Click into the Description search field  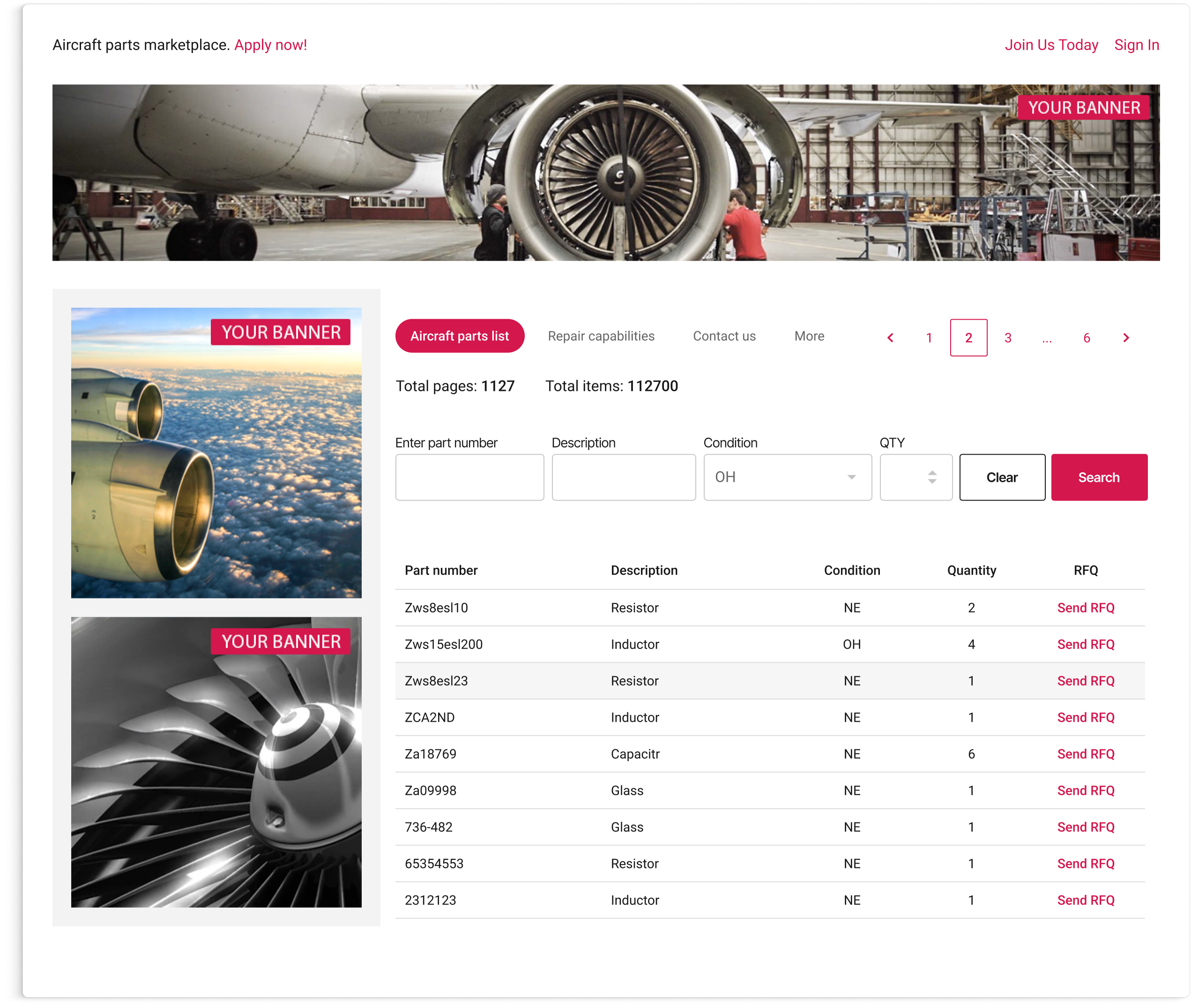point(623,477)
